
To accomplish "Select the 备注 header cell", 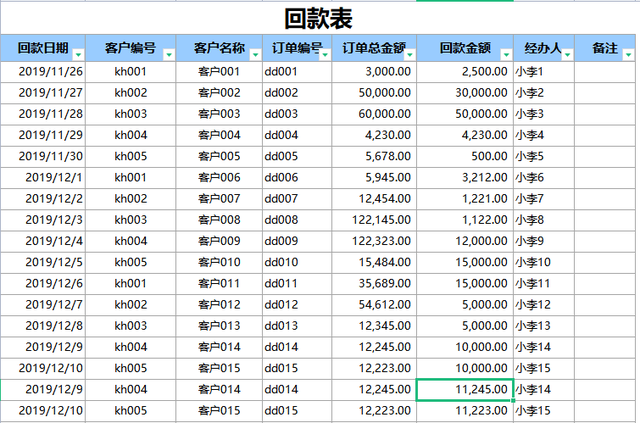I will point(605,48).
